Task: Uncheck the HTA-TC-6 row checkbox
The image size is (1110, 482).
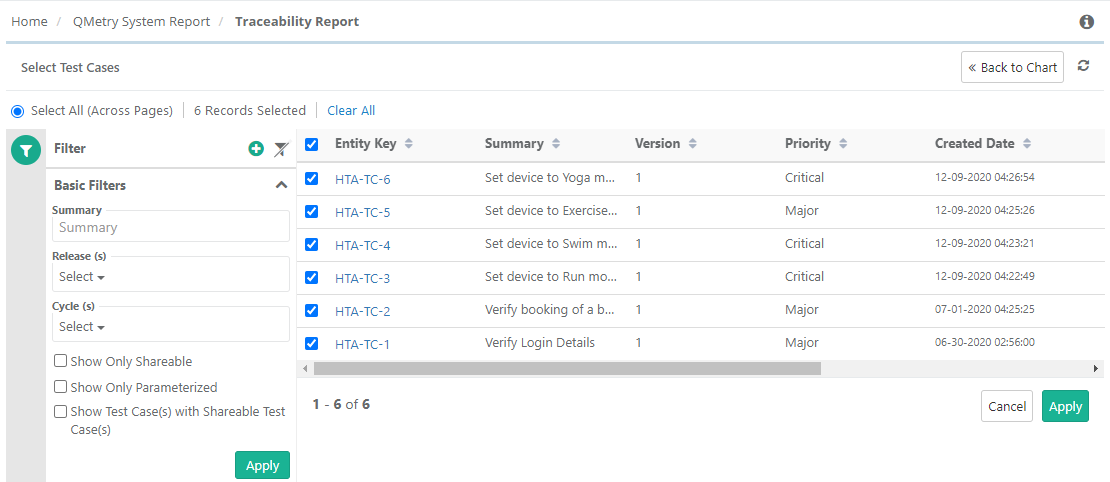Action: [x=311, y=178]
